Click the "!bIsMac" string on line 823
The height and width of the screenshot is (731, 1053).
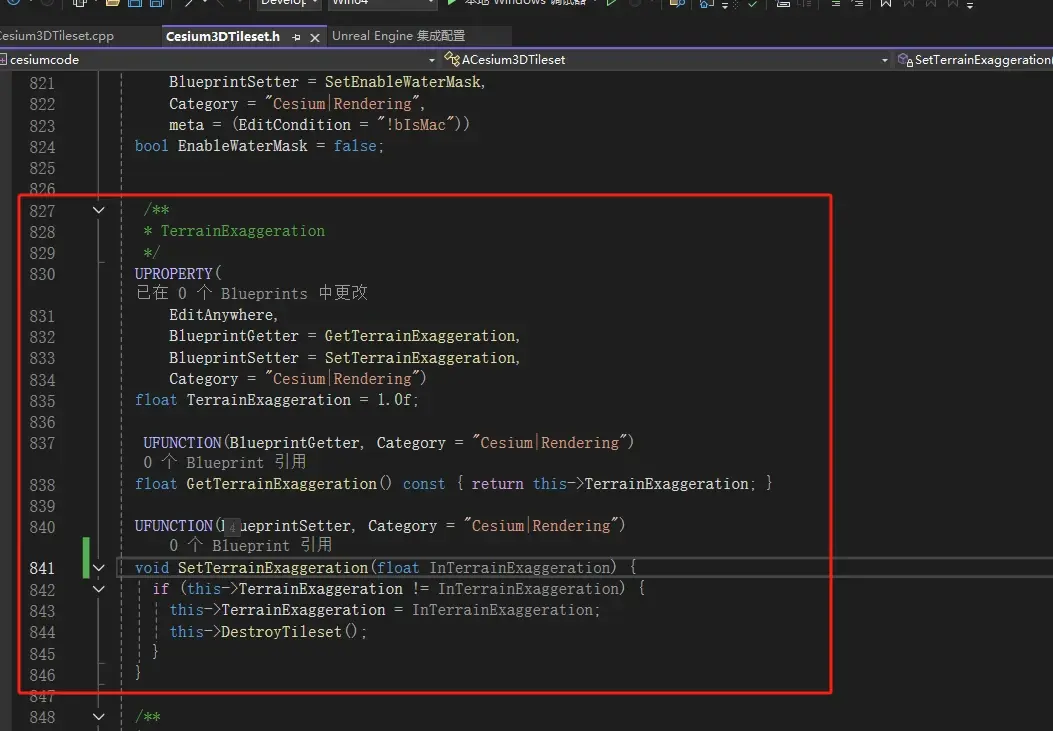415,125
